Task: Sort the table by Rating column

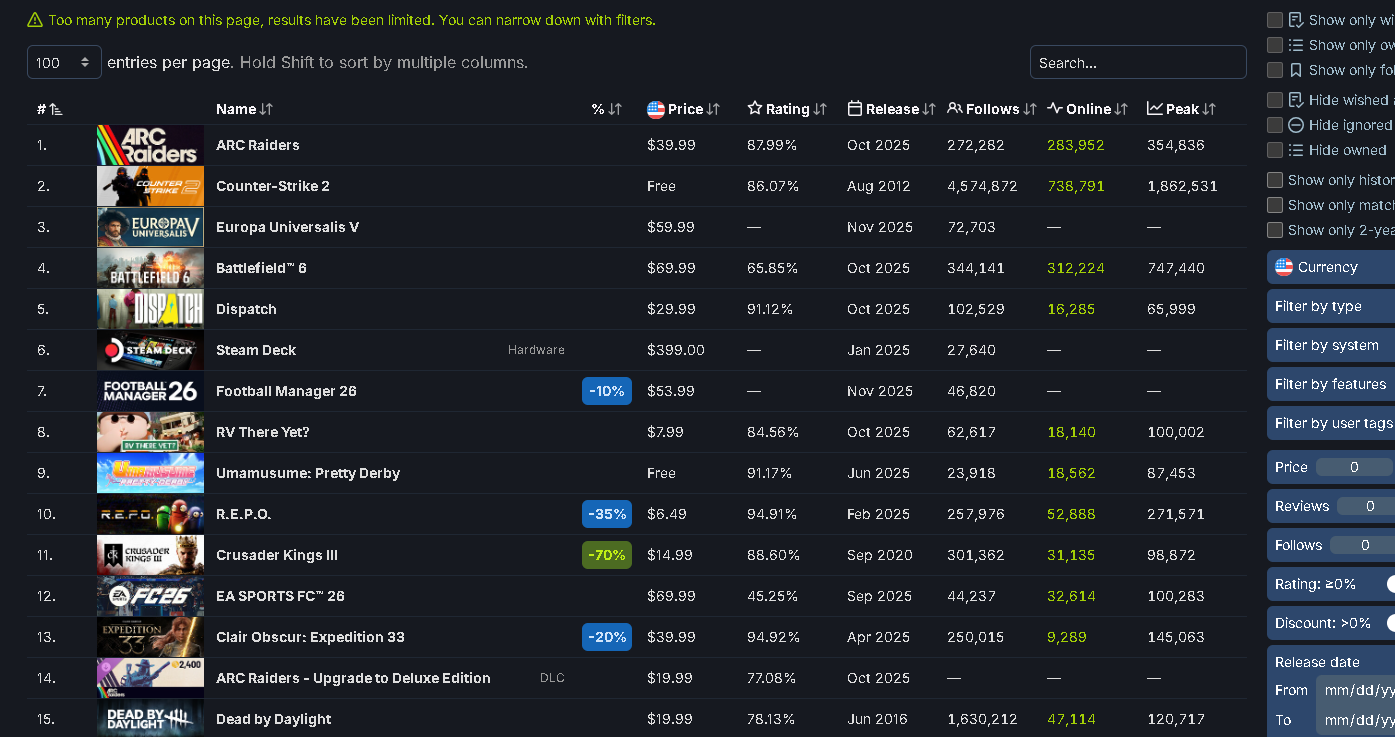Action: tap(787, 109)
